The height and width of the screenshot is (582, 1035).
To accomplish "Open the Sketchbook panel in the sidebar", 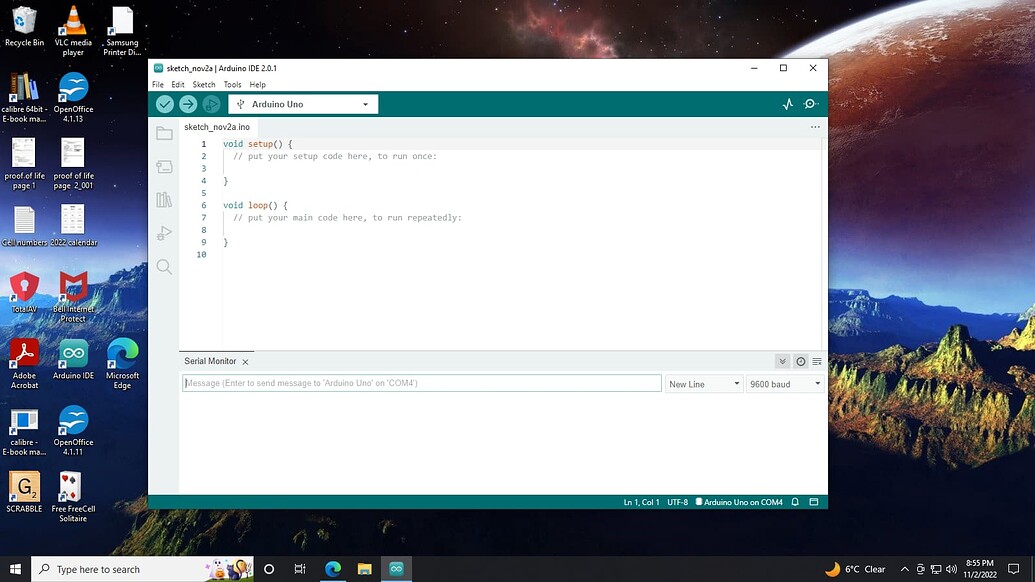I will (x=163, y=132).
